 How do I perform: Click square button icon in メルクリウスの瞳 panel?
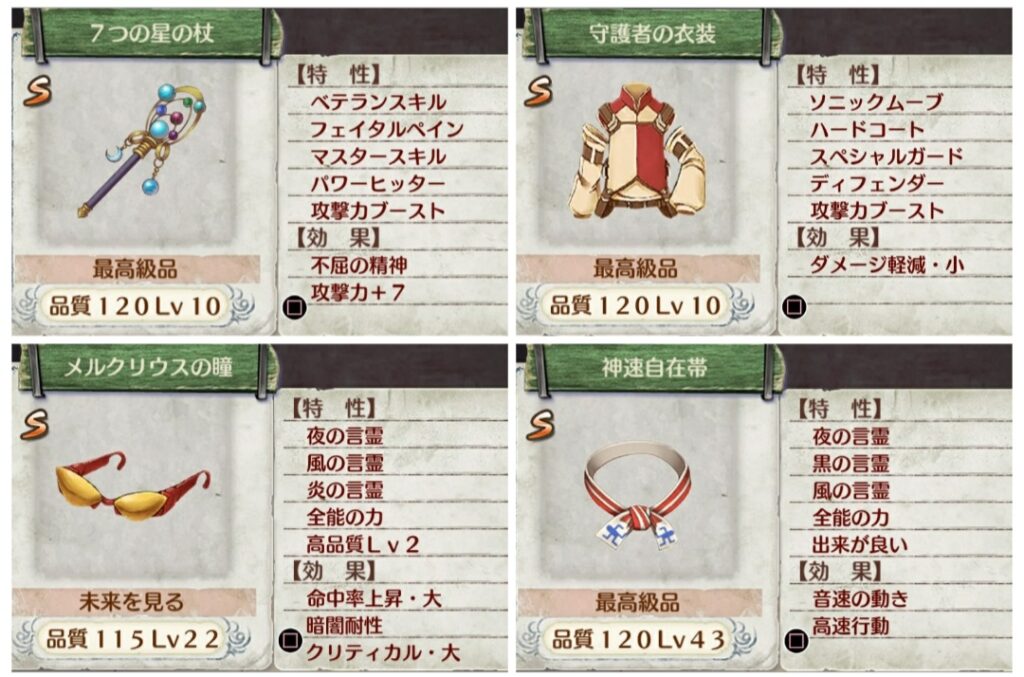click(290, 640)
